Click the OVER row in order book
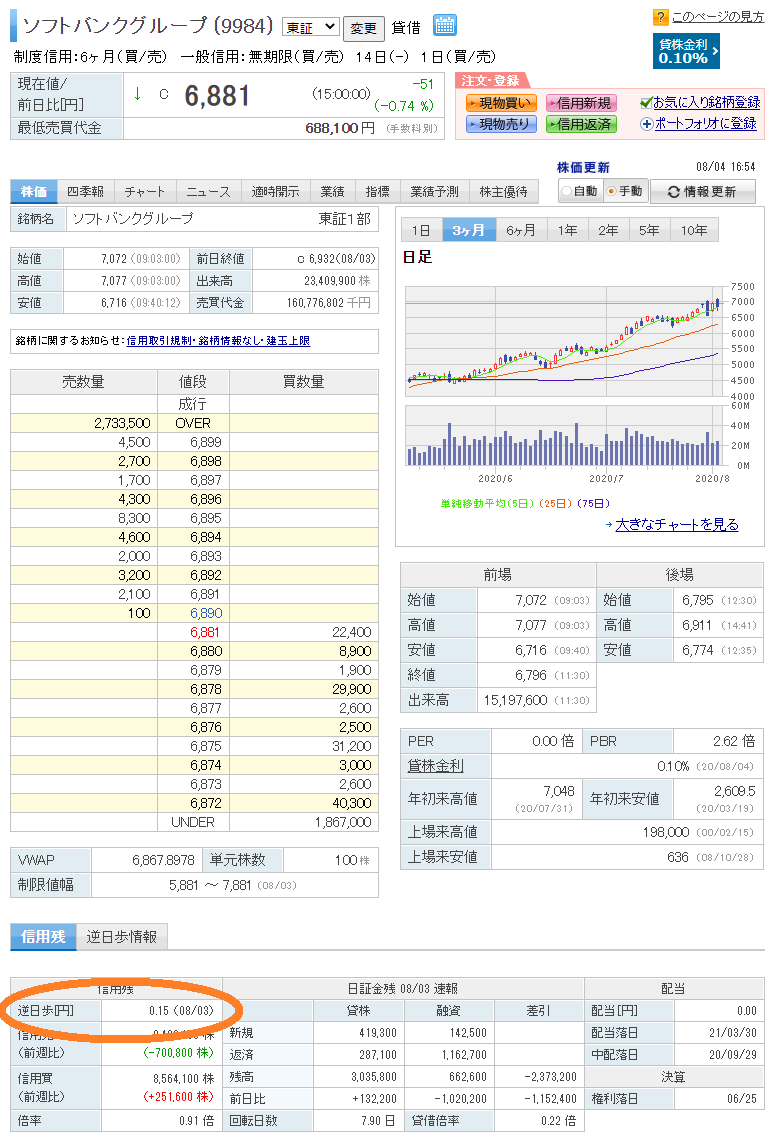The width and height of the screenshot is (773, 1143). pos(195,424)
